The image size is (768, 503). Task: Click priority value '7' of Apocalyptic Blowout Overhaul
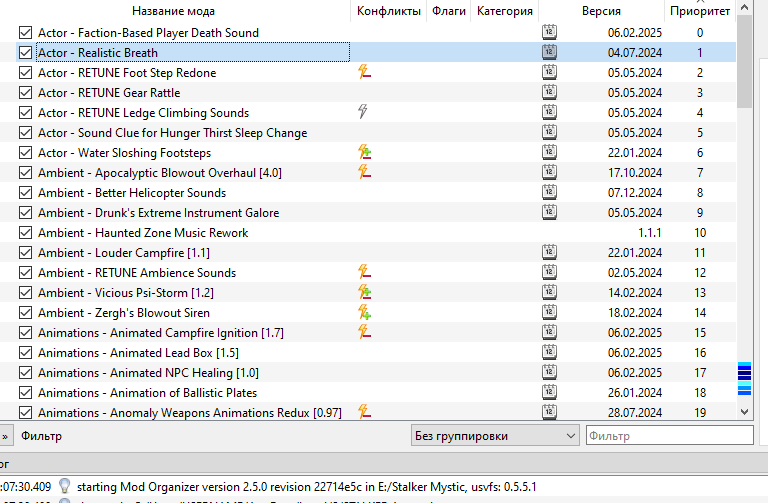pos(700,173)
